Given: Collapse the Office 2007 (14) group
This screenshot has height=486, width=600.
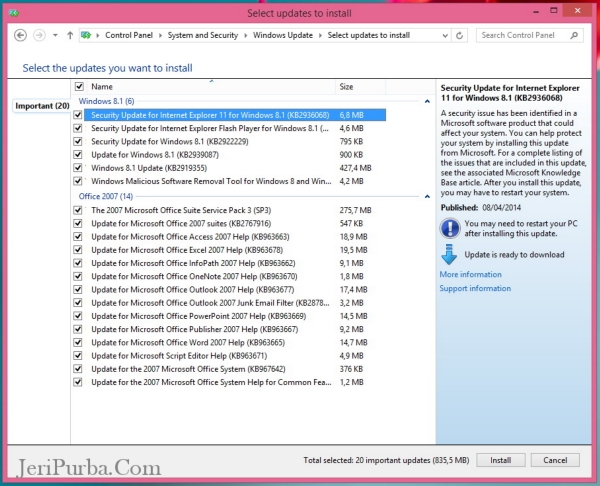Looking at the screenshot, I should click(x=427, y=197).
